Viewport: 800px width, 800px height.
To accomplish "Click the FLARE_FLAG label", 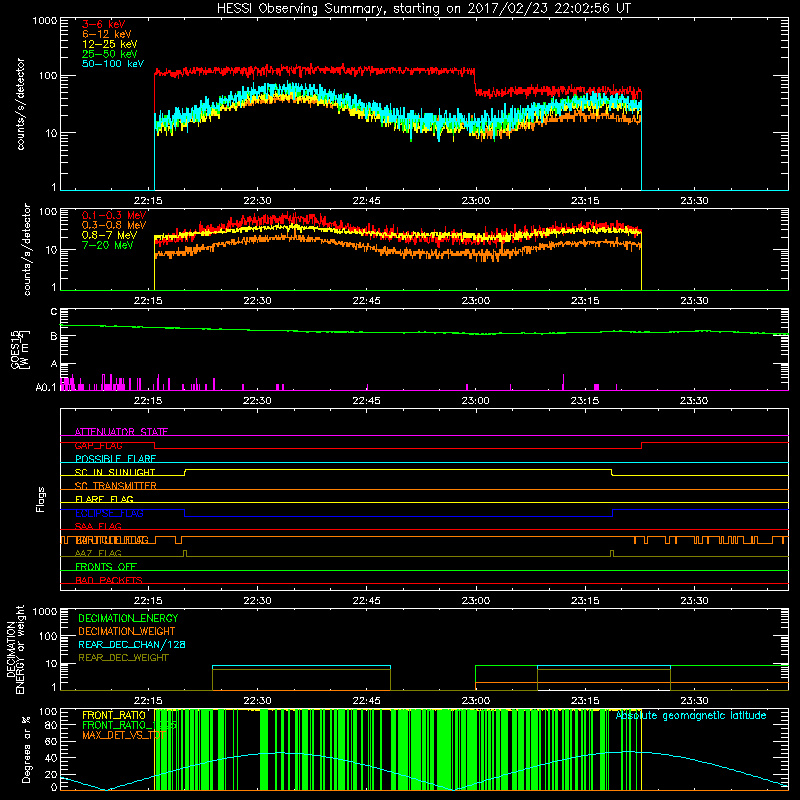I will point(104,499).
